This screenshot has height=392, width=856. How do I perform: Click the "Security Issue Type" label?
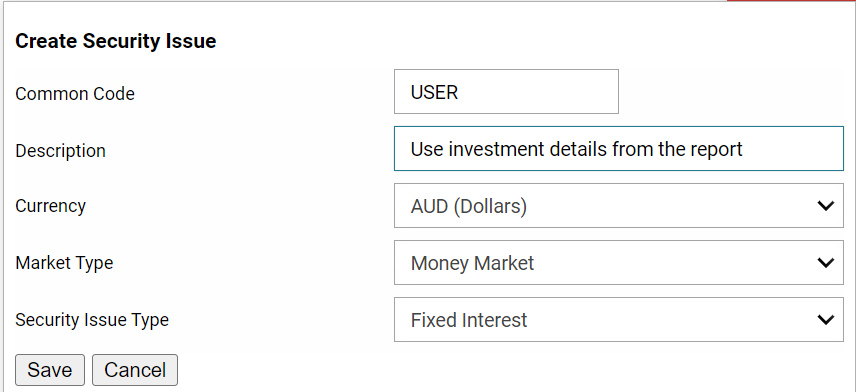tap(92, 320)
